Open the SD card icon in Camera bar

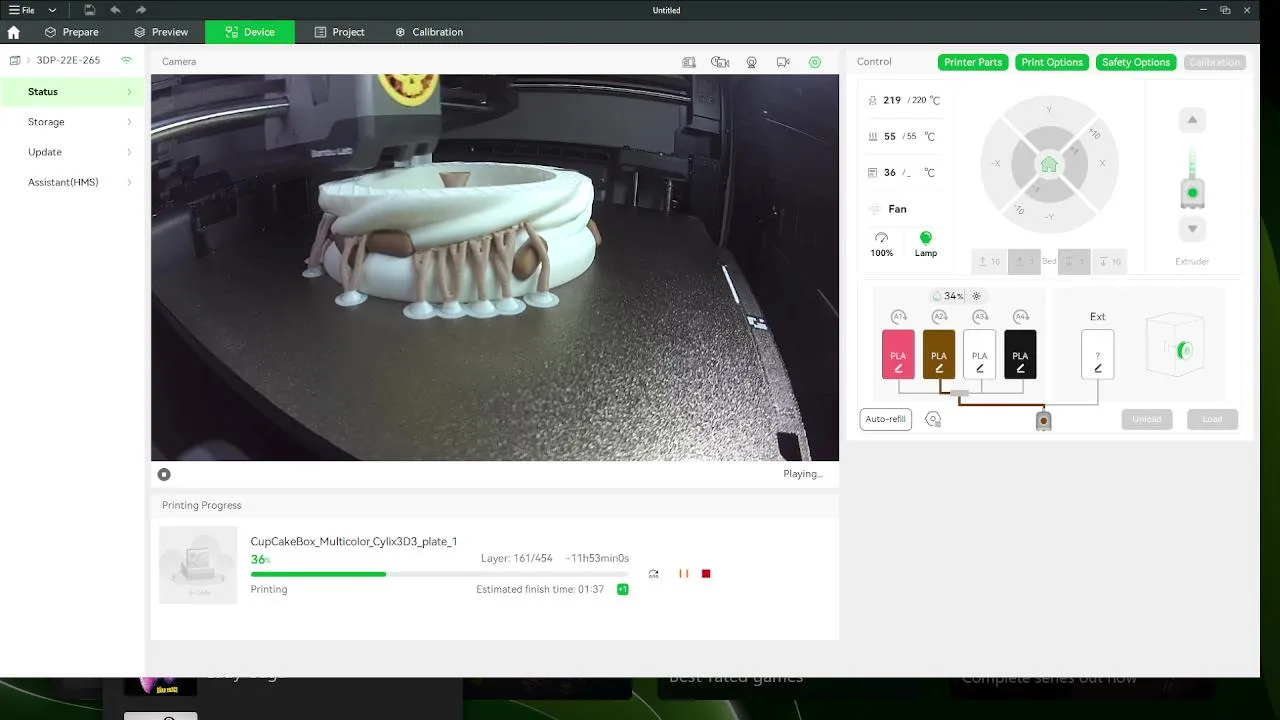pos(689,62)
